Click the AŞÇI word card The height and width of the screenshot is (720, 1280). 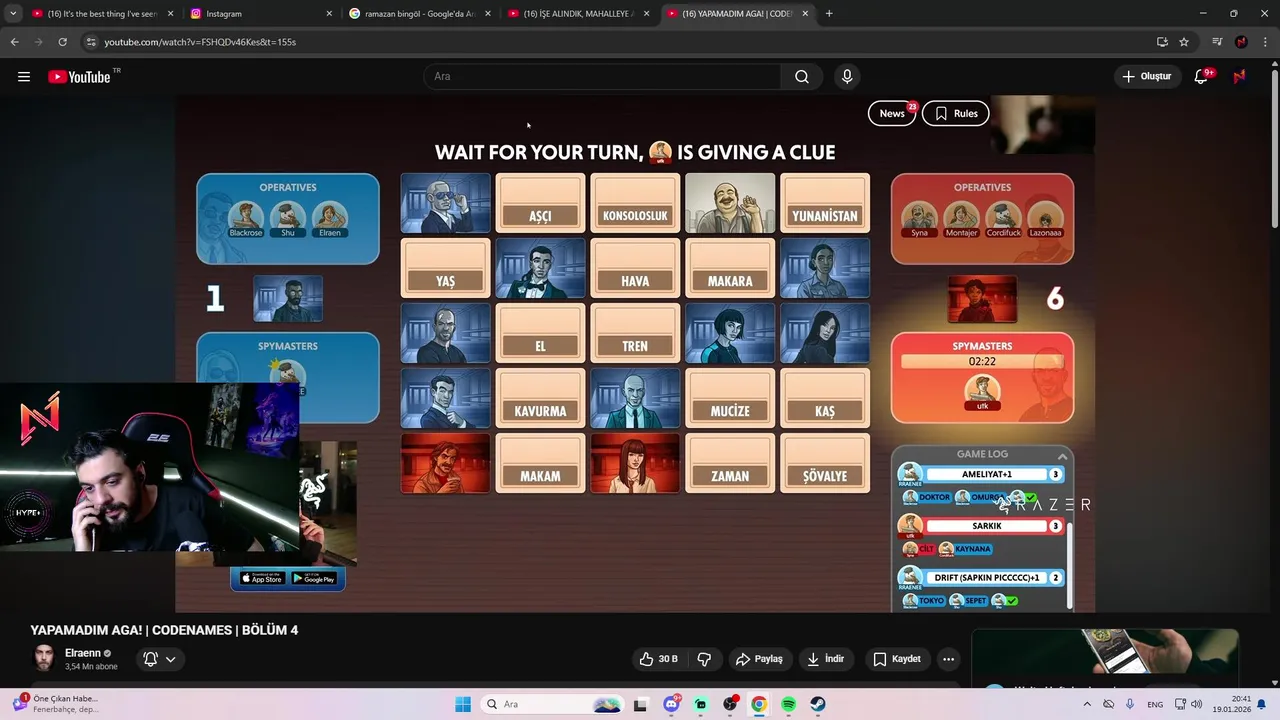(540, 204)
